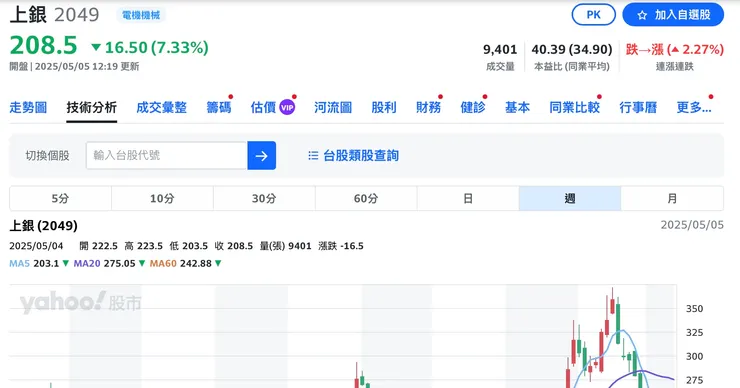Select the 技術分析 tab

point(92,108)
